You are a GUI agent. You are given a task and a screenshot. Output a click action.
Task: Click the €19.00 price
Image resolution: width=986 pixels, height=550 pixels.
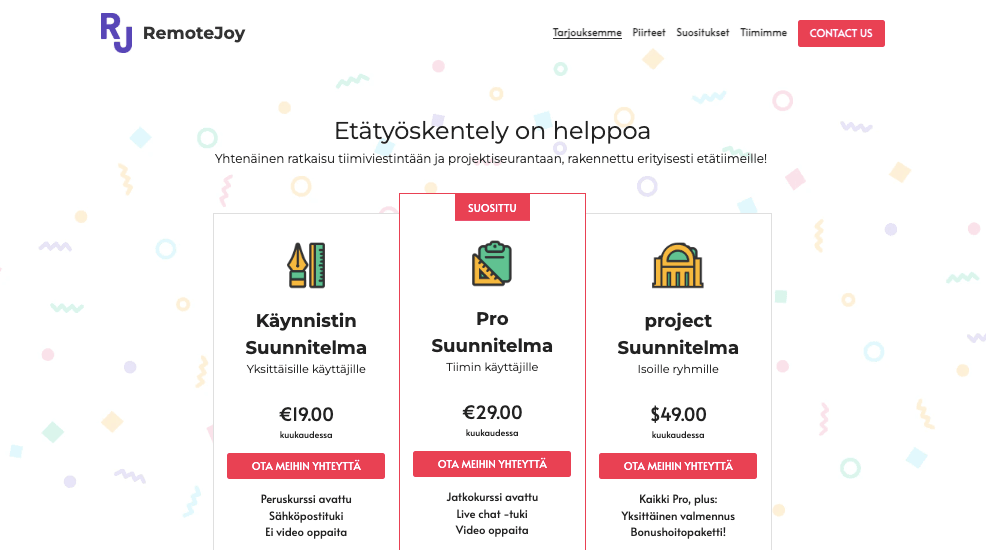(x=306, y=415)
